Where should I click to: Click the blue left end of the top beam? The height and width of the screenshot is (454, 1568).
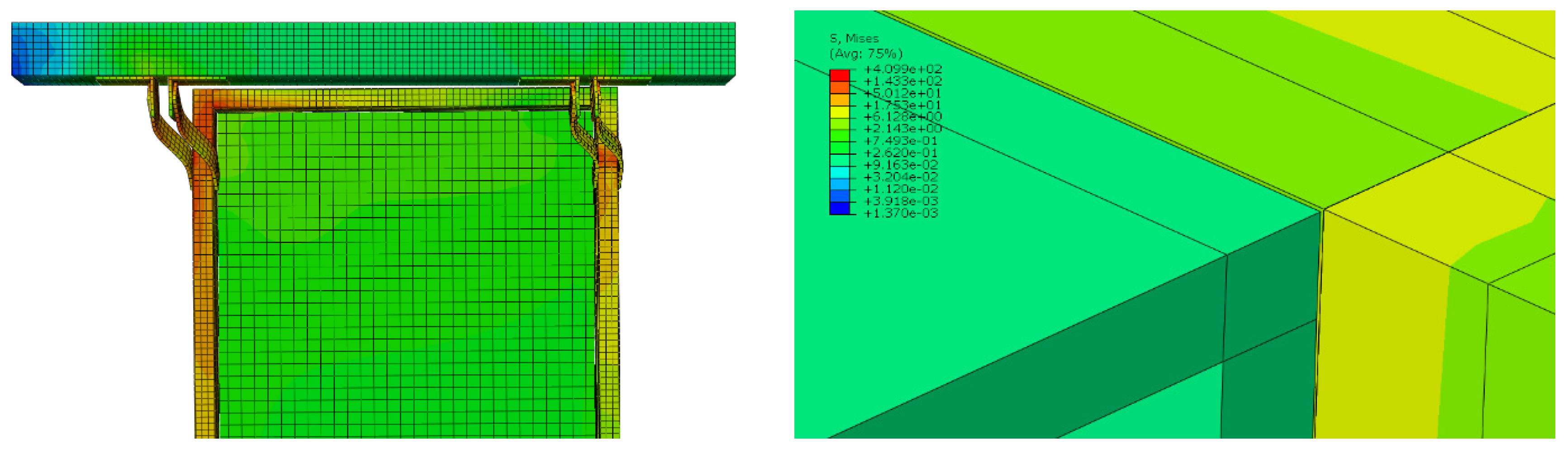30,52
